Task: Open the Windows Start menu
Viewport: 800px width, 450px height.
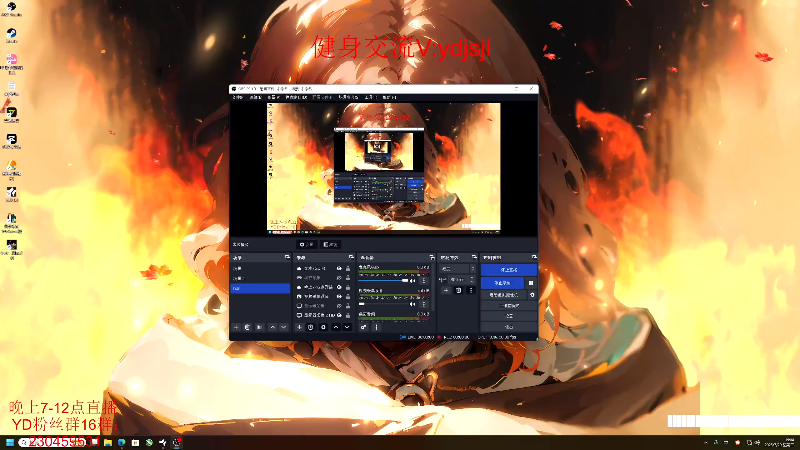Action: tap(10, 442)
